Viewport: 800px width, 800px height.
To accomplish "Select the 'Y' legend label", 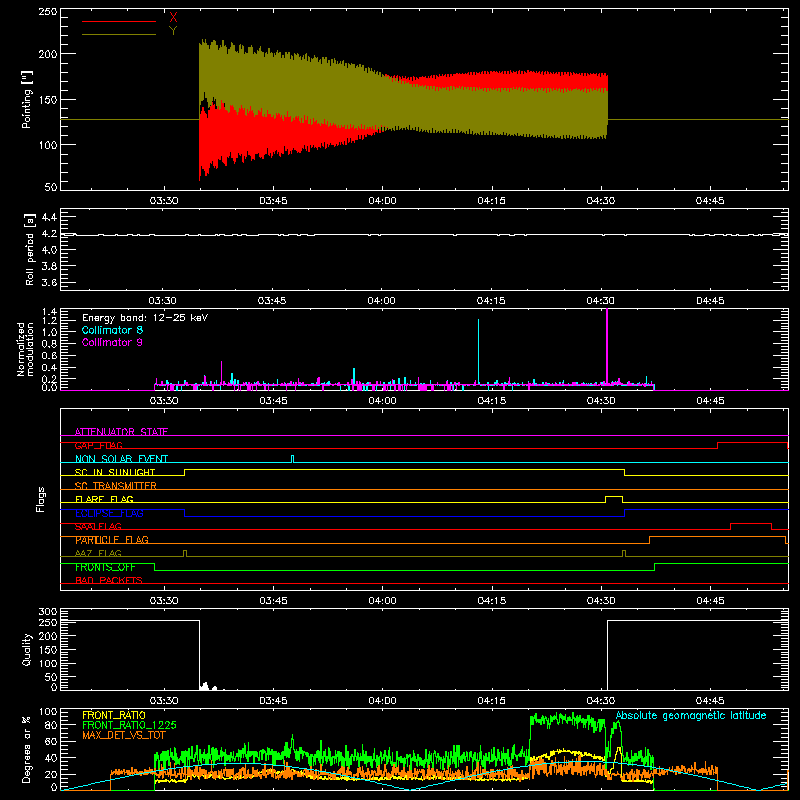I will [x=173, y=31].
